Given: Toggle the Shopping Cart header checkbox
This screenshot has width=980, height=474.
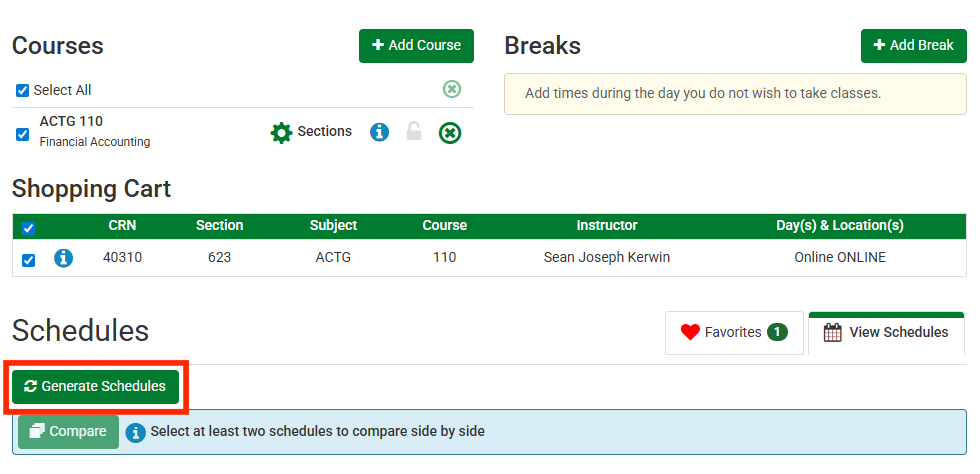Looking at the screenshot, I should [x=29, y=228].
